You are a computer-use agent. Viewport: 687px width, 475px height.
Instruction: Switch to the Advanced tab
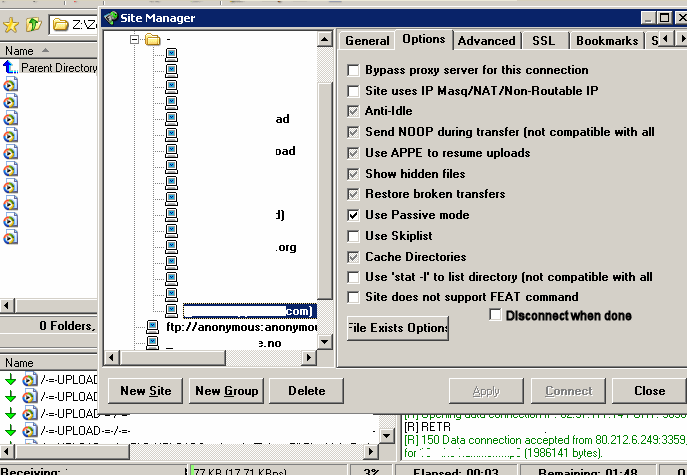pyautogui.click(x=486, y=41)
